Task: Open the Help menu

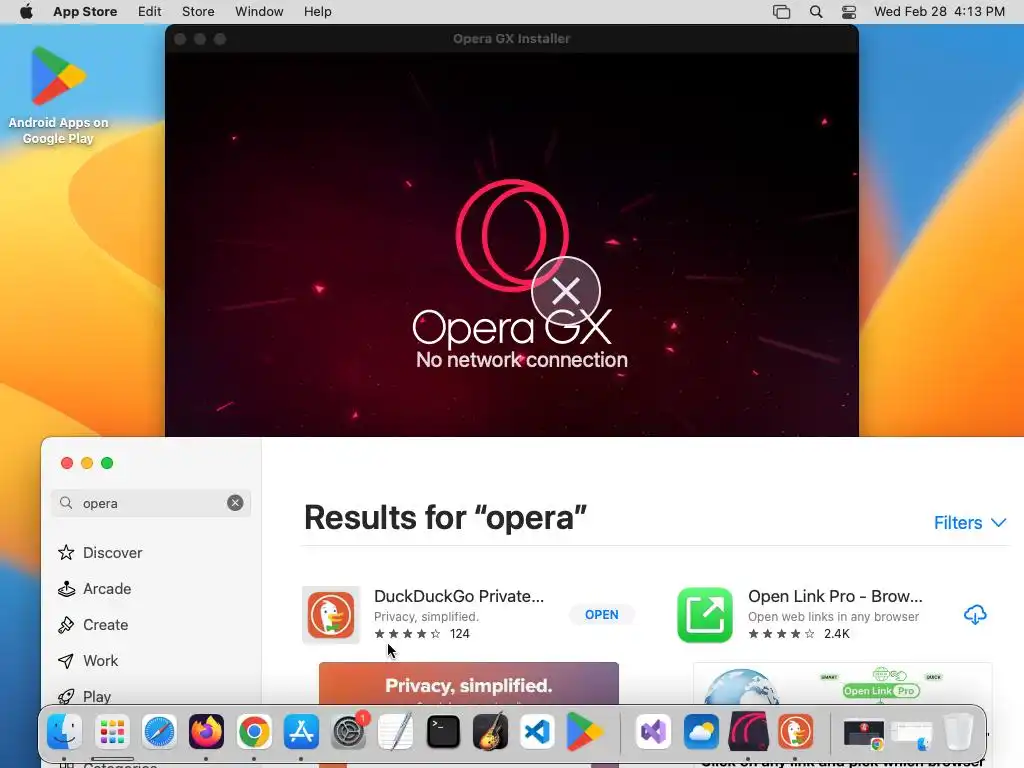Action: [x=317, y=12]
